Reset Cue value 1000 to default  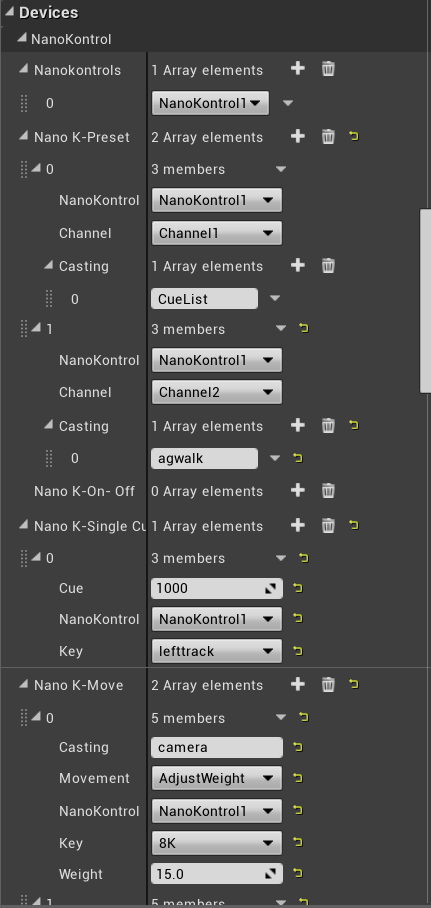298,588
